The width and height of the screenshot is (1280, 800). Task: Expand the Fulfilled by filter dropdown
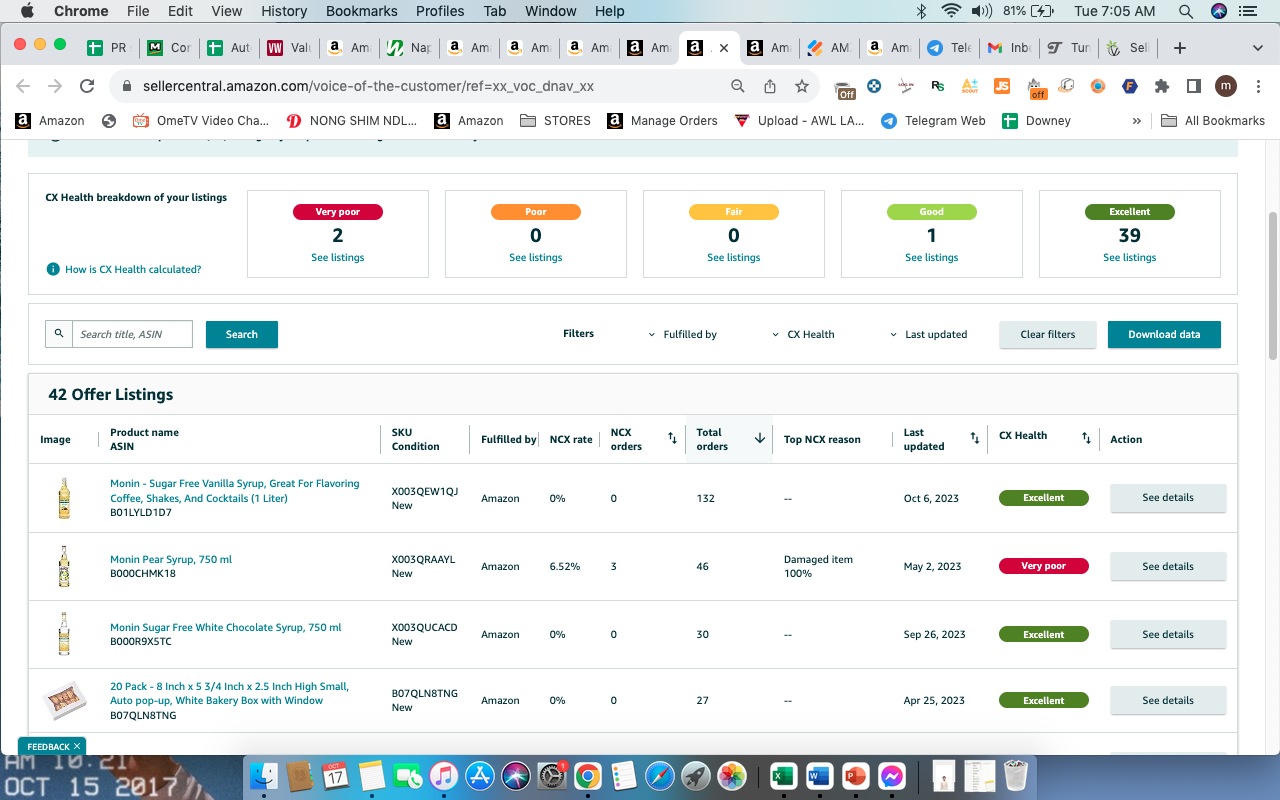(683, 334)
